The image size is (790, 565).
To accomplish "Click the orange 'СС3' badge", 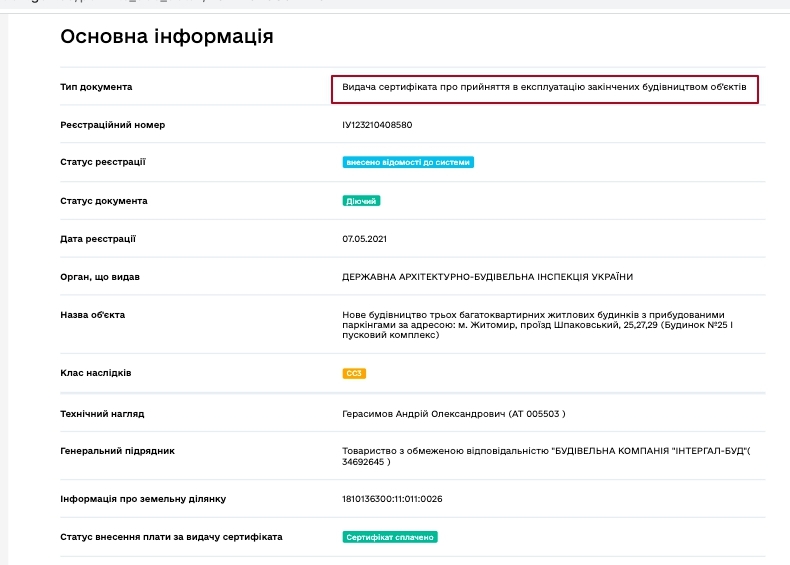I will (x=354, y=373).
